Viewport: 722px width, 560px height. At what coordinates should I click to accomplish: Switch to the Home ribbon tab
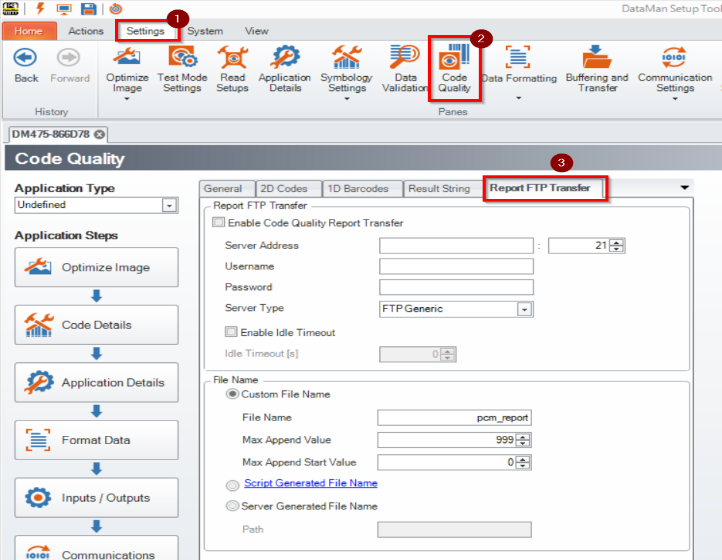coord(29,31)
